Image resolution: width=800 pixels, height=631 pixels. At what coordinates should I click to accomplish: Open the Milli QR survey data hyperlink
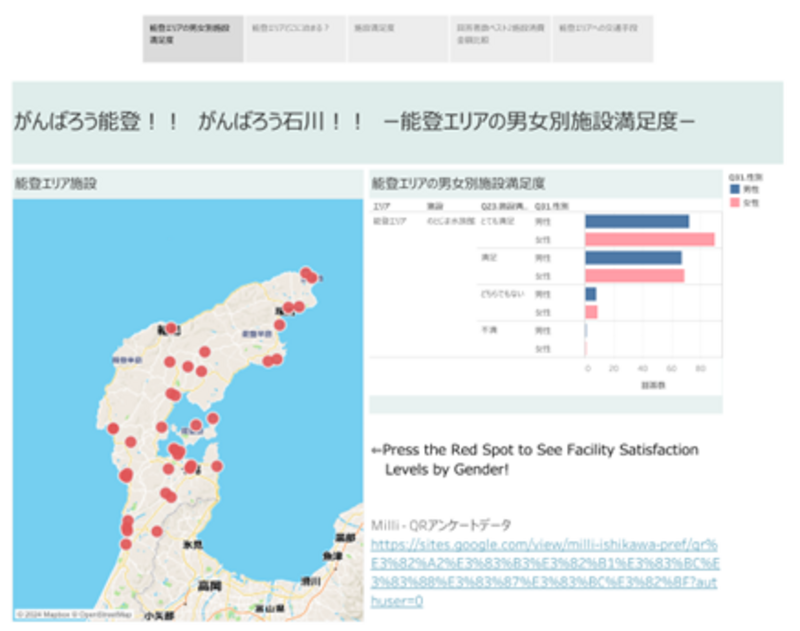click(x=544, y=572)
